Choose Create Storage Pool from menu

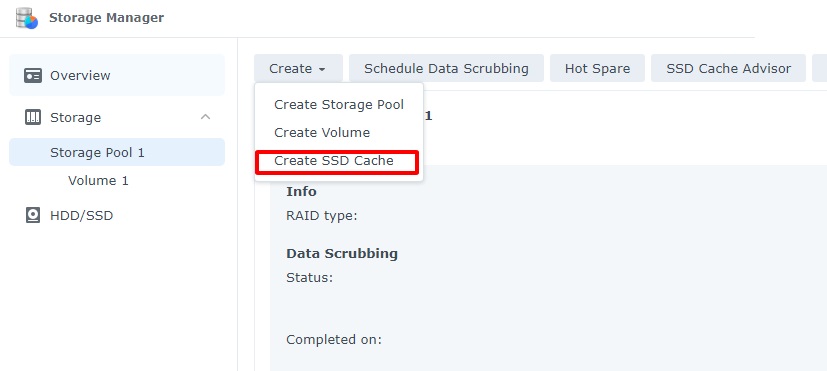(x=339, y=104)
